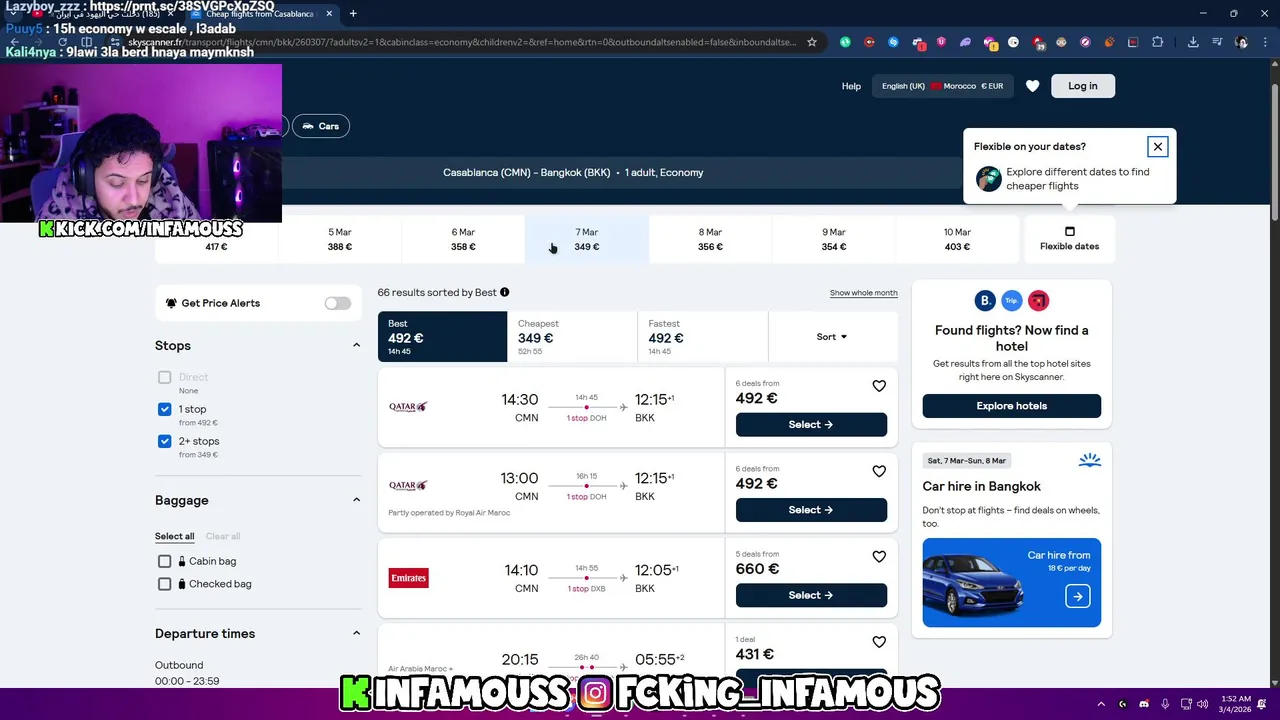Heart the Air Arabia Maroc 20:15 flight
The width and height of the screenshot is (1280, 720).
point(879,642)
